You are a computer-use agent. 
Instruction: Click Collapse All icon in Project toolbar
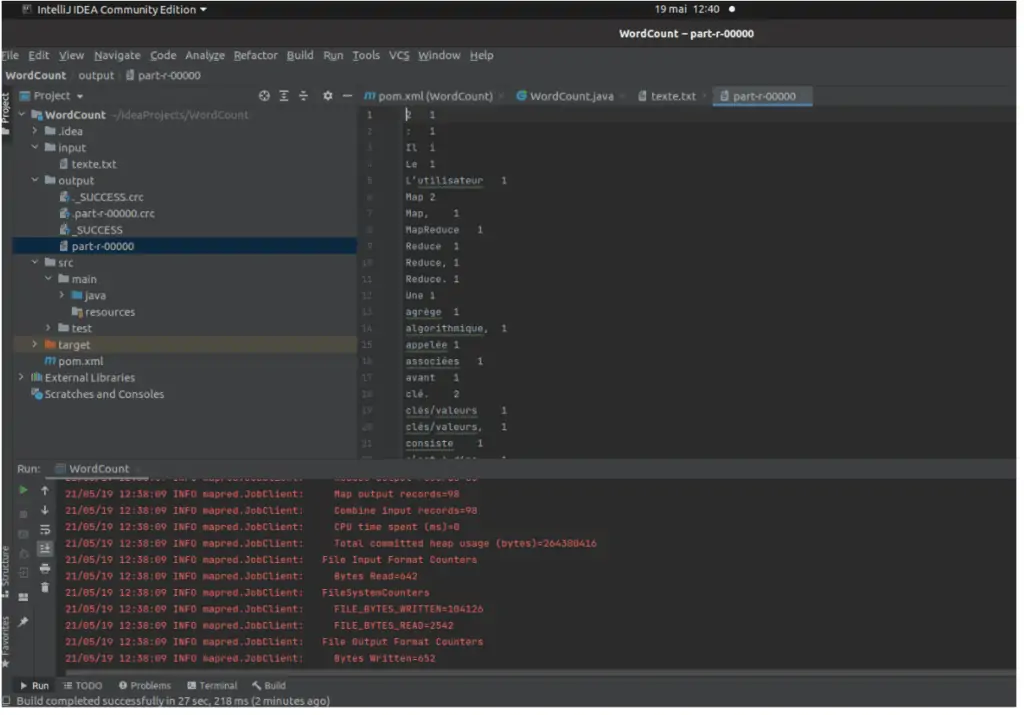(x=304, y=96)
